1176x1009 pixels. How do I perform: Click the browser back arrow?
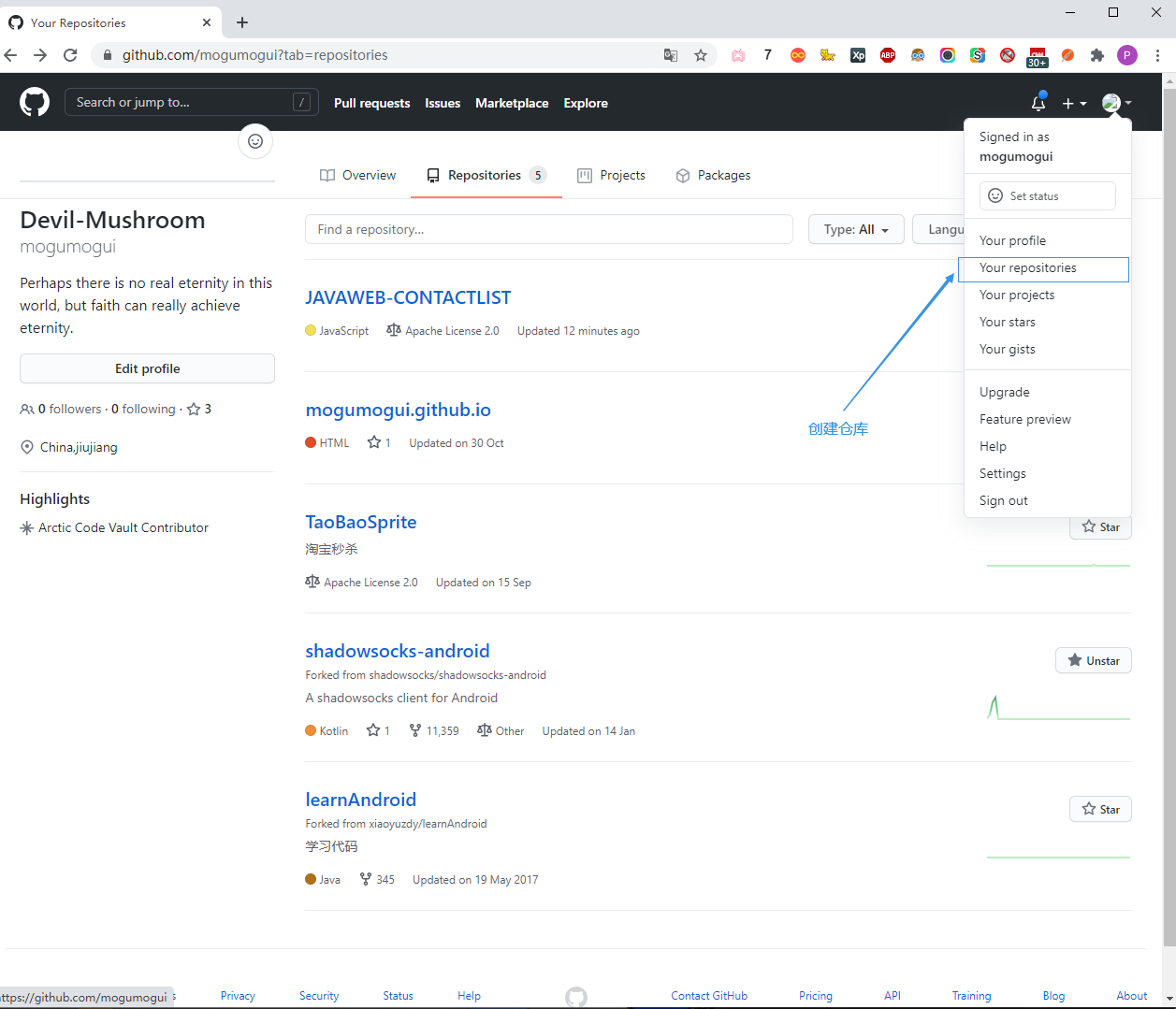(11, 55)
